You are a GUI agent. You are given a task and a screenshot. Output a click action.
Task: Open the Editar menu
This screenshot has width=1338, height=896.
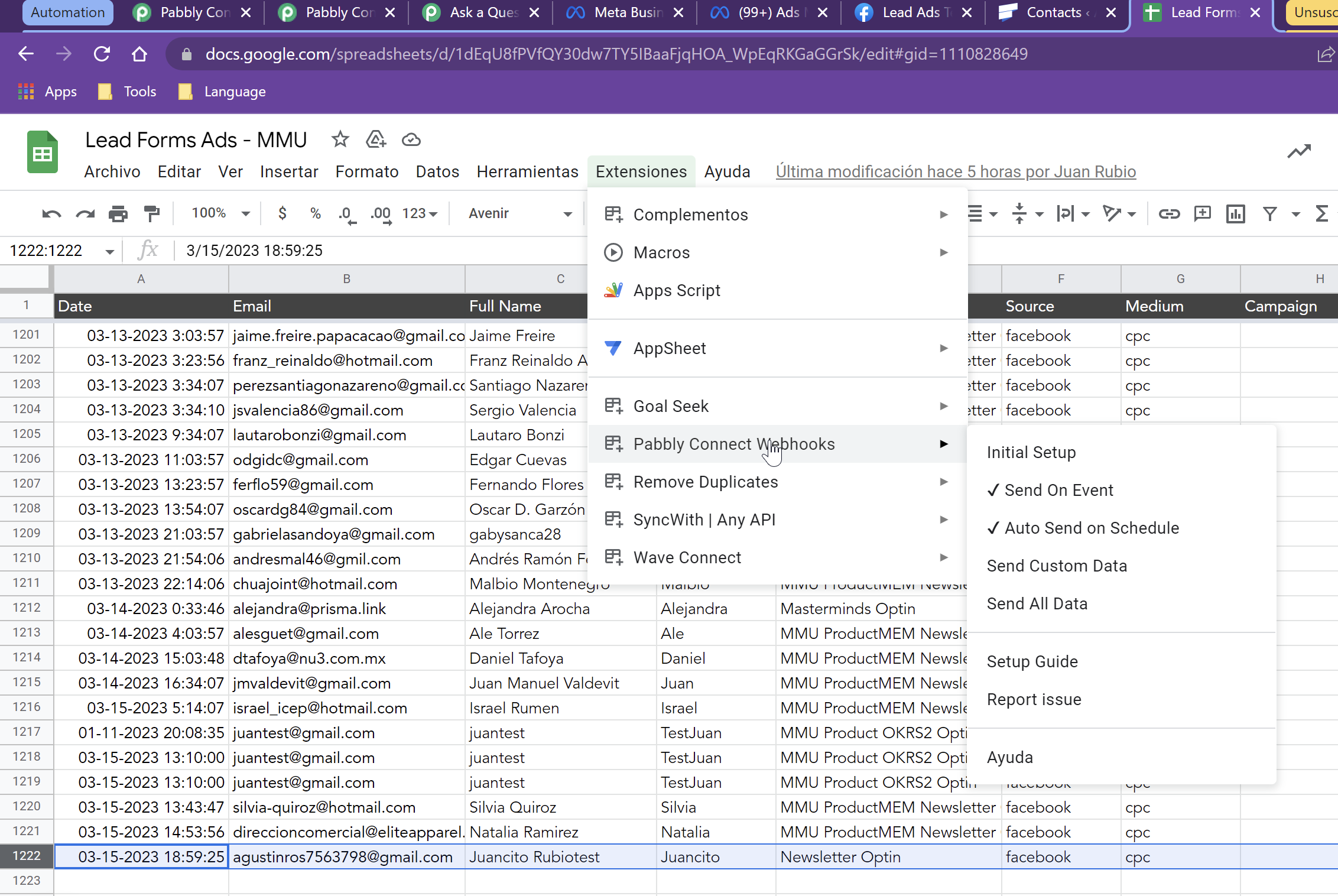click(x=179, y=171)
